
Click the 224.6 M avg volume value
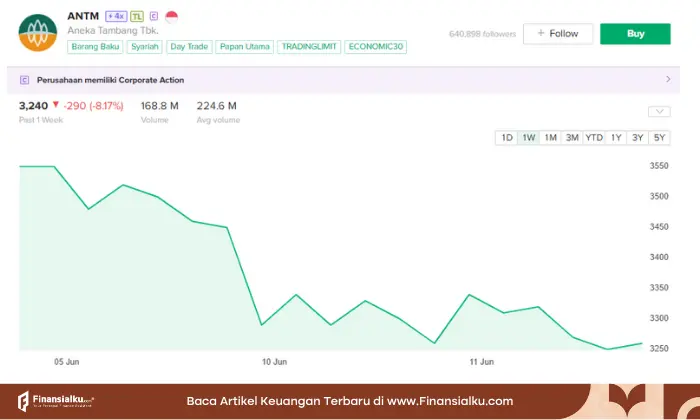pyautogui.click(x=217, y=106)
